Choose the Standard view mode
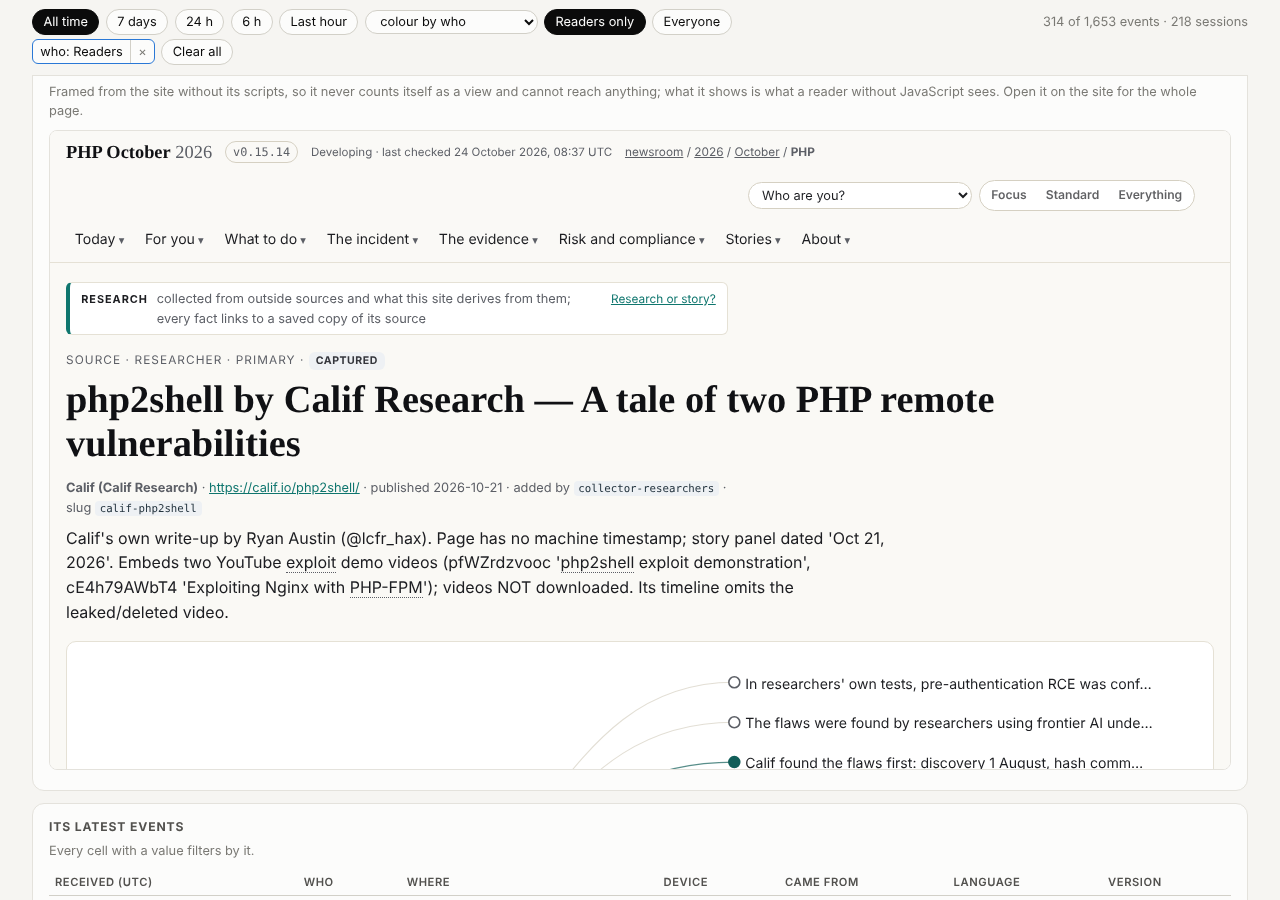The width and height of the screenshot is (1280, 900). point(1073,195)
